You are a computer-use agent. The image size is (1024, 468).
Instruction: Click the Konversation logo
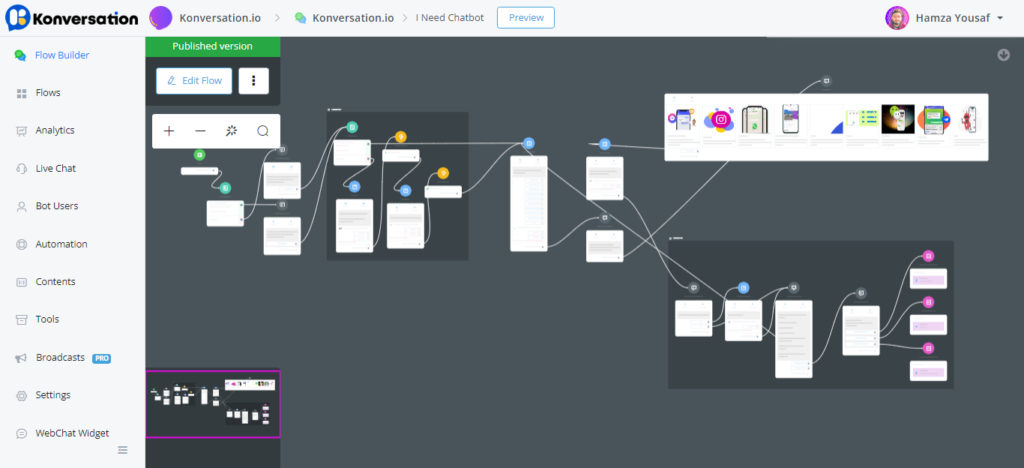pos(71,18)
